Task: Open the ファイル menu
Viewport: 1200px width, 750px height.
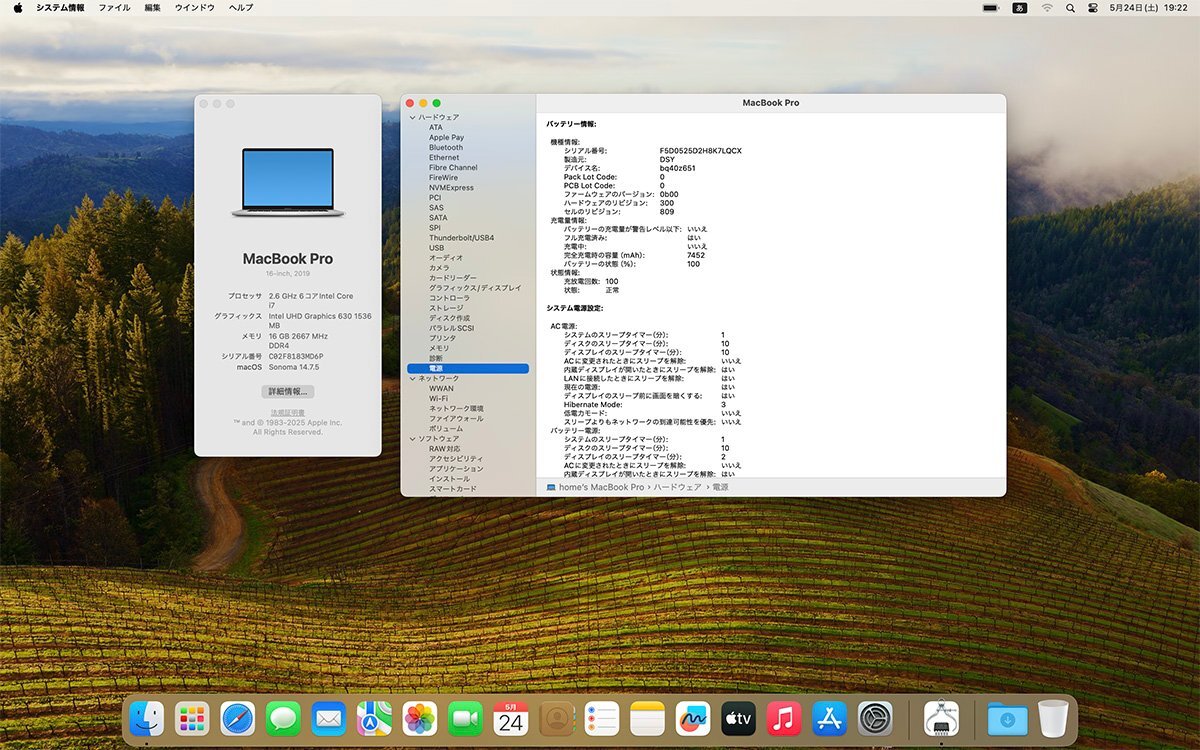Action: tap(114, 7)
